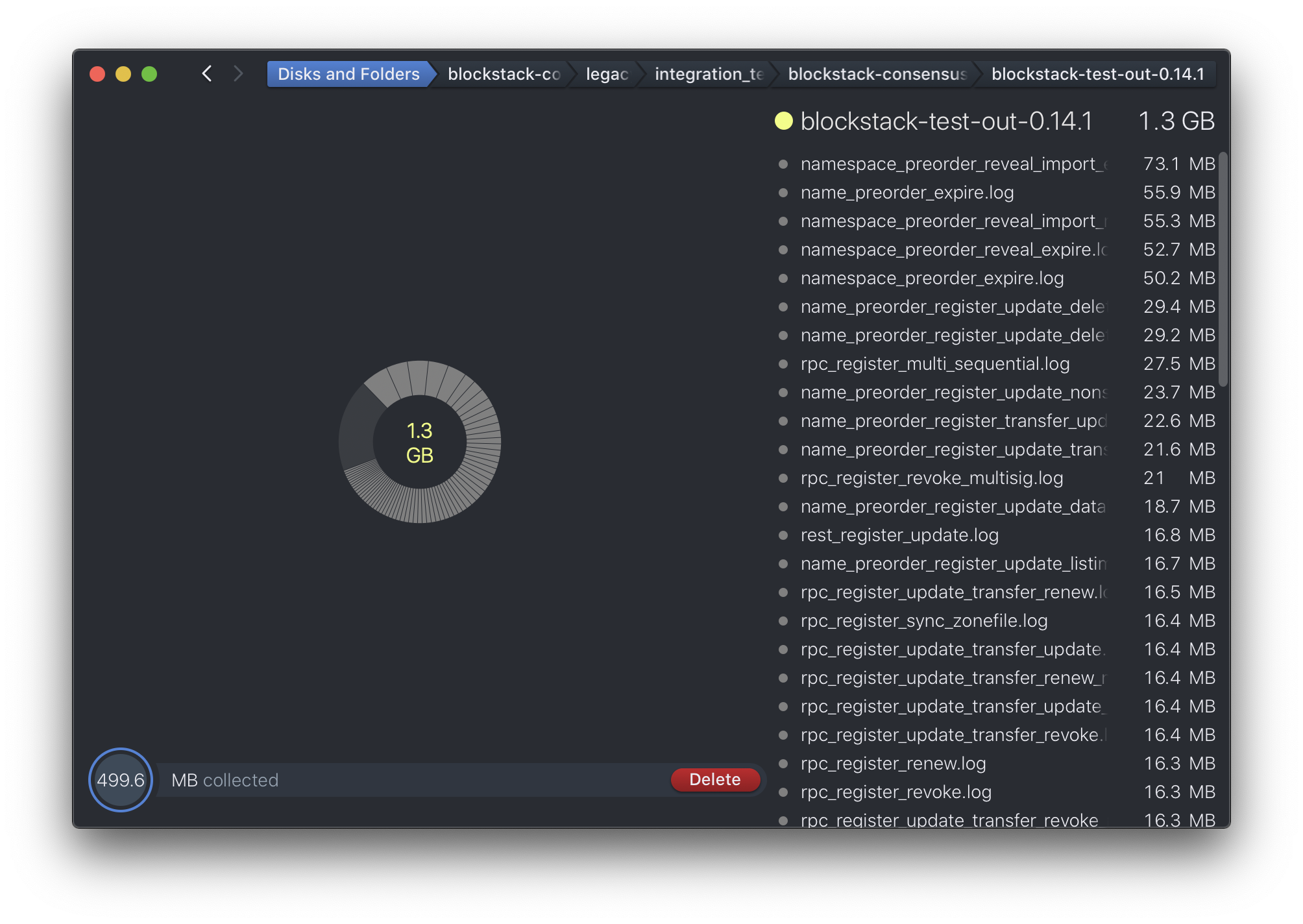Viewport: 1303px width, 924px height.
Task: Click the gray dot beside rpc_register_renew.log
Action: pyautogui.click(x=783, y=764)
